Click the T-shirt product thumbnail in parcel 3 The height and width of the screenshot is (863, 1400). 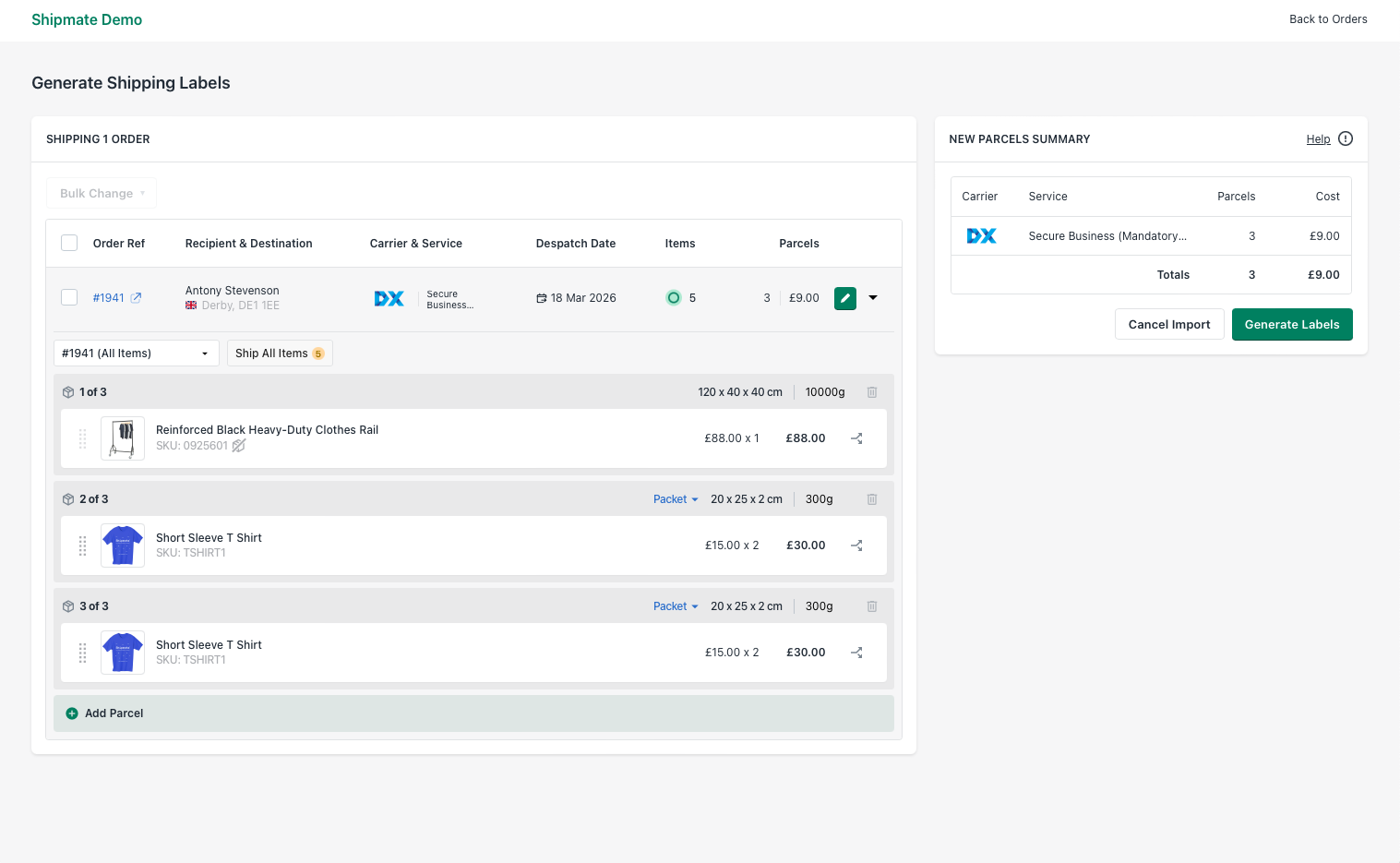coord(122,652)
